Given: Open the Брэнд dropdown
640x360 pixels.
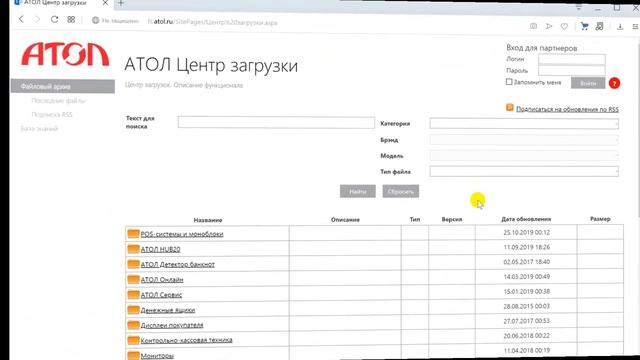Looking at the screenshot, I should [x=524, y=140].
